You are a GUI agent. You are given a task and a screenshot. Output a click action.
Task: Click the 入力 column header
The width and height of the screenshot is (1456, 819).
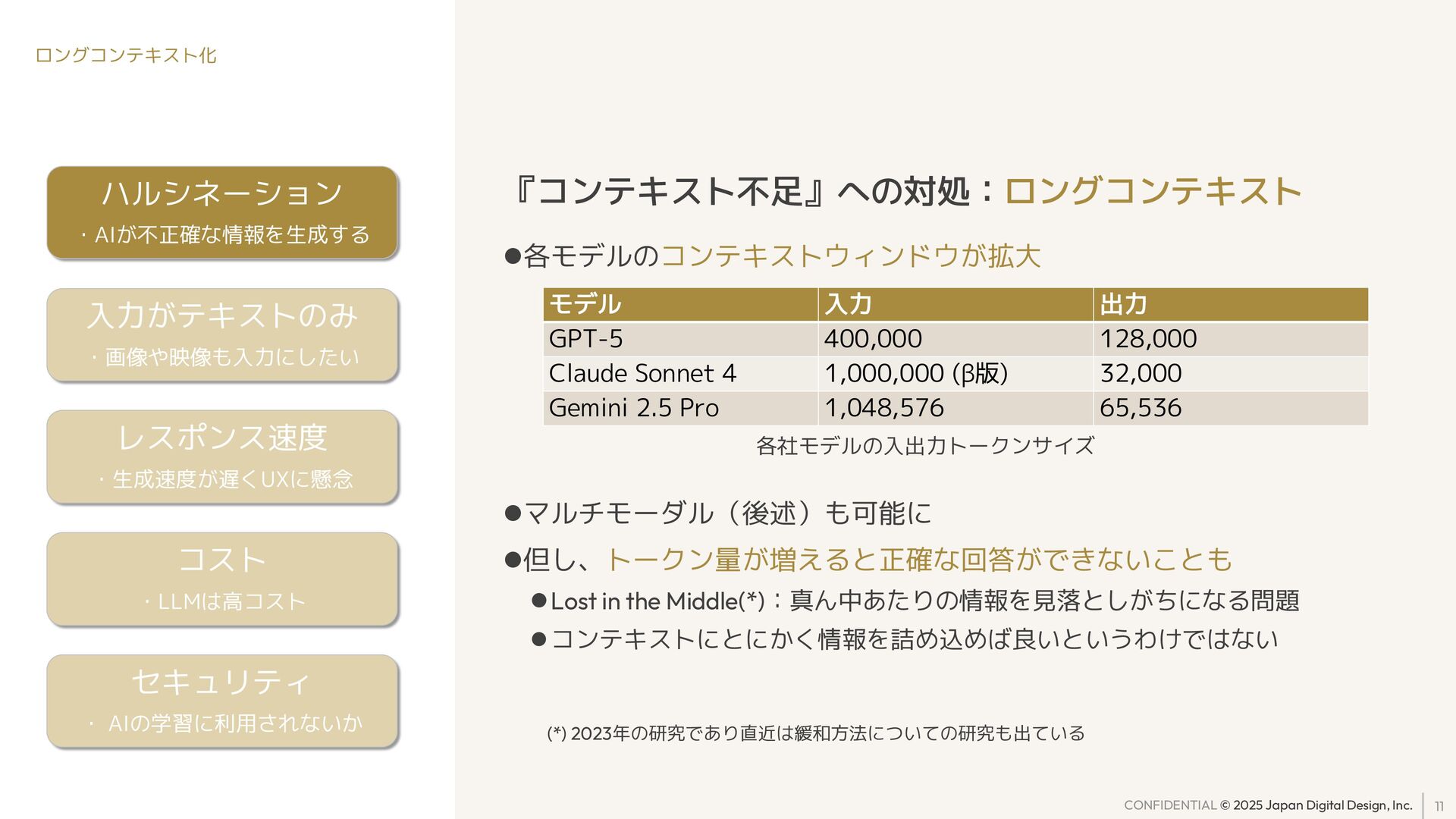click(955, 304)
